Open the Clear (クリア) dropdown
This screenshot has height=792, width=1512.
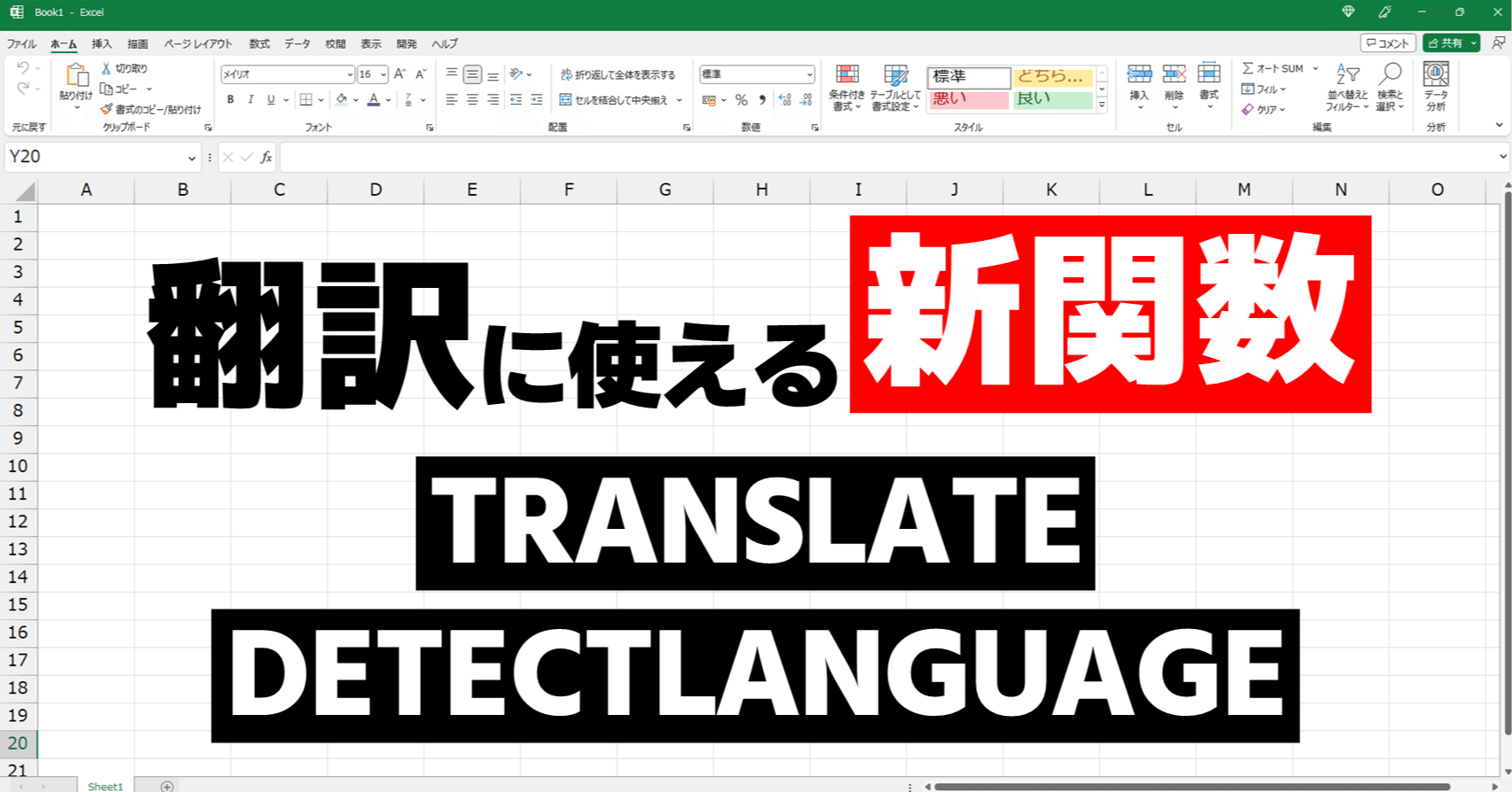1263,109
